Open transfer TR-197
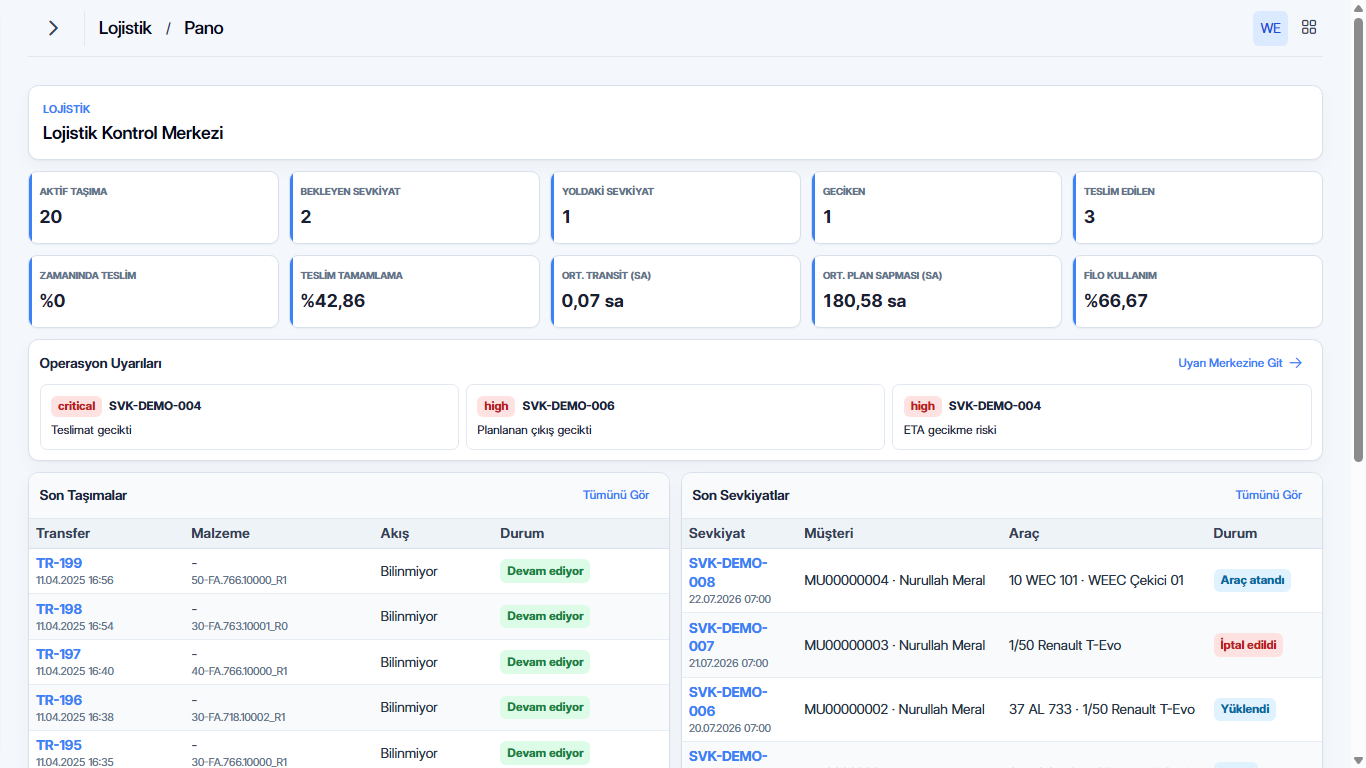Viewport: 1366px width, 768px height. [x=59, y=654]
